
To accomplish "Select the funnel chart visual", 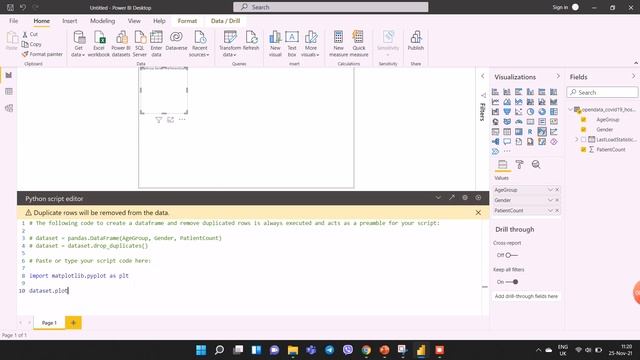I will 507,111.
